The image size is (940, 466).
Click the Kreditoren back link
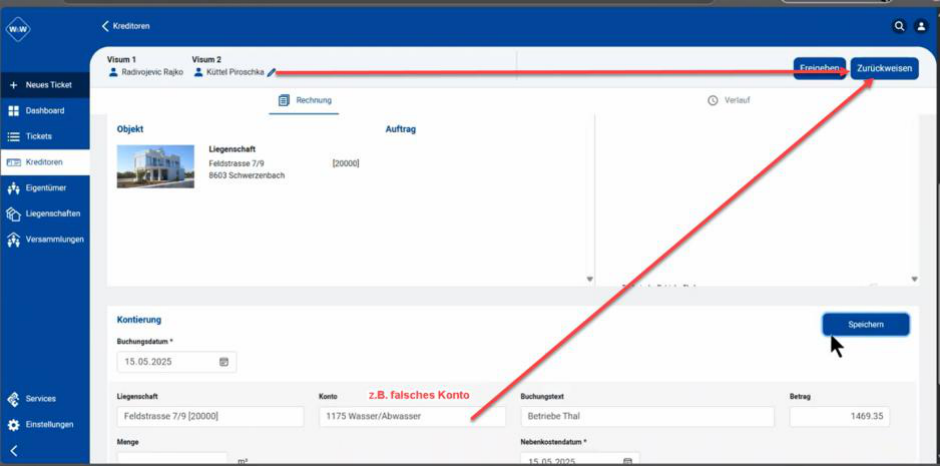coord(126,26)
